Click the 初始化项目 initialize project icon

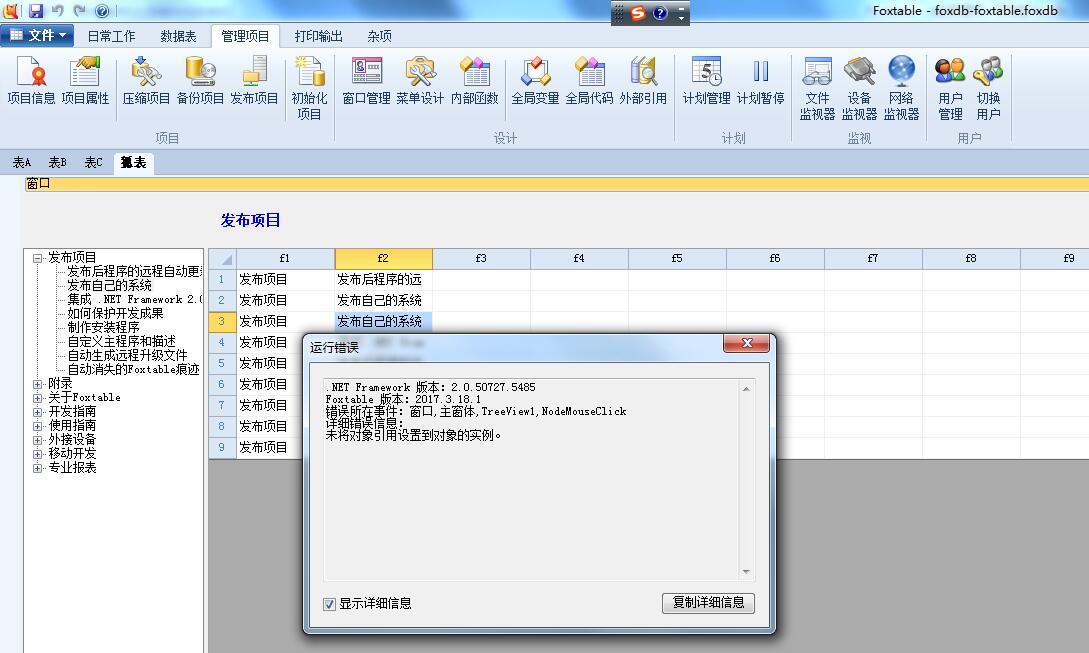point(309,88)
